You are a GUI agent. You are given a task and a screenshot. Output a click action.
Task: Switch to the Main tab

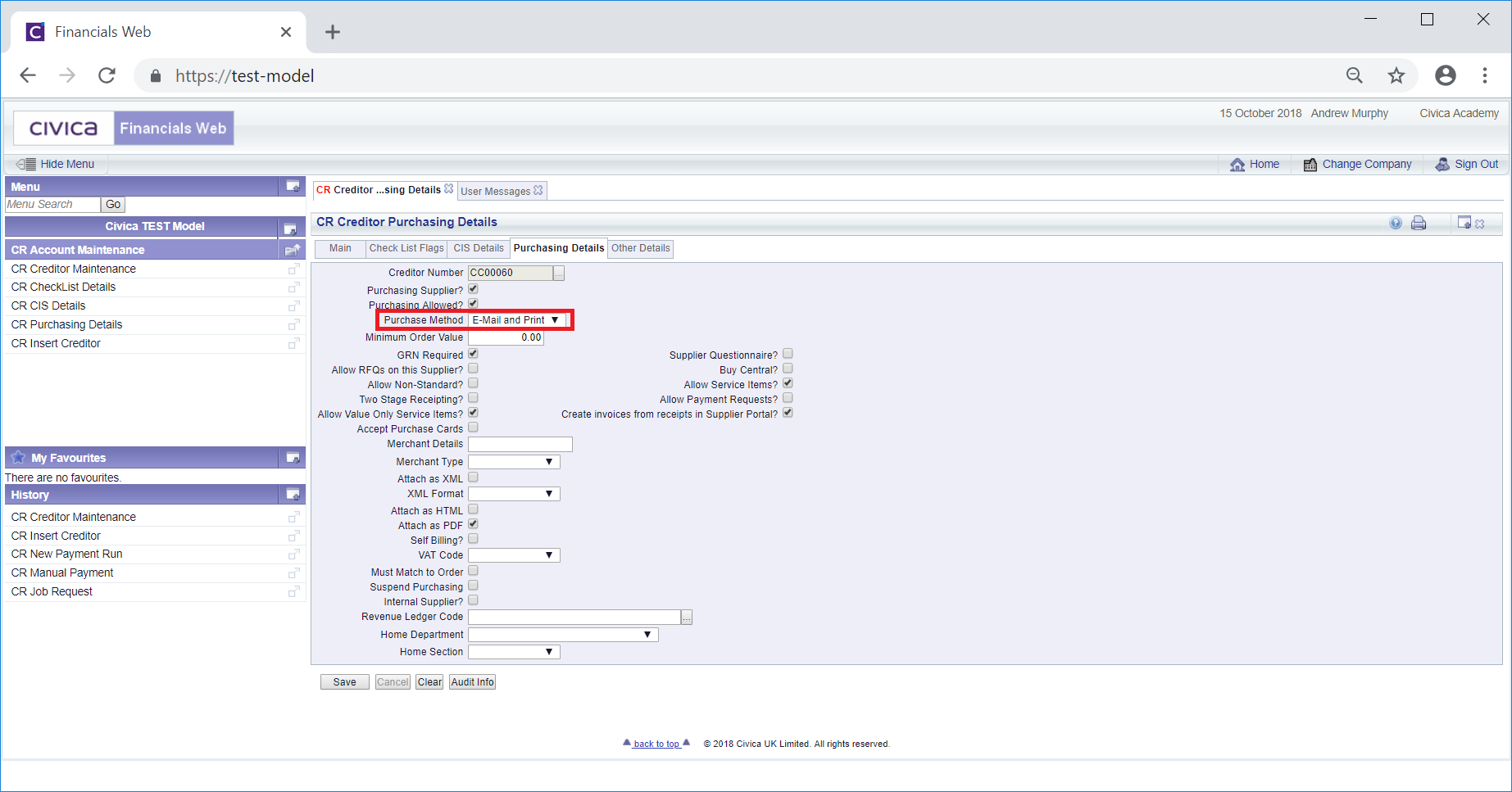pos(340,248)
